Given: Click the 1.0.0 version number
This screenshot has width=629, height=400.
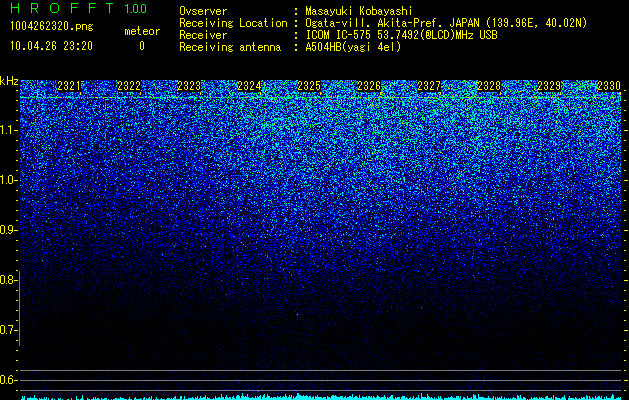Looking at the screenshot, I should coord(135,9).
